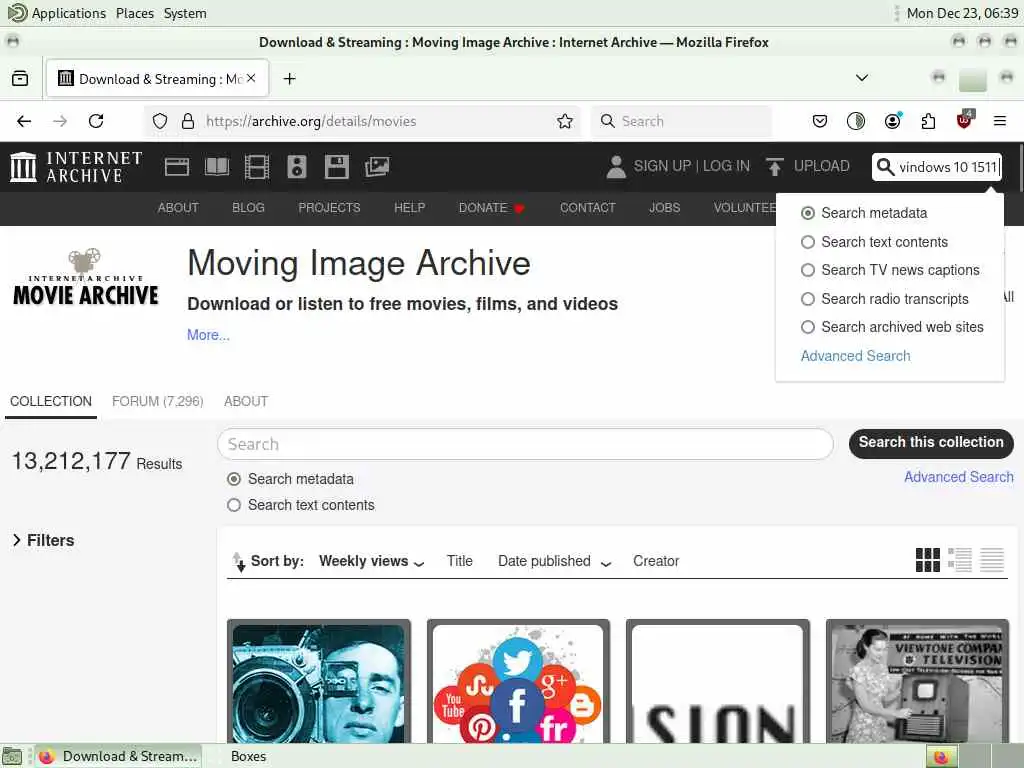Switch to extended list view
Image resolution: width=1024 pixels, height=768 pixels.
coord(959,560)
